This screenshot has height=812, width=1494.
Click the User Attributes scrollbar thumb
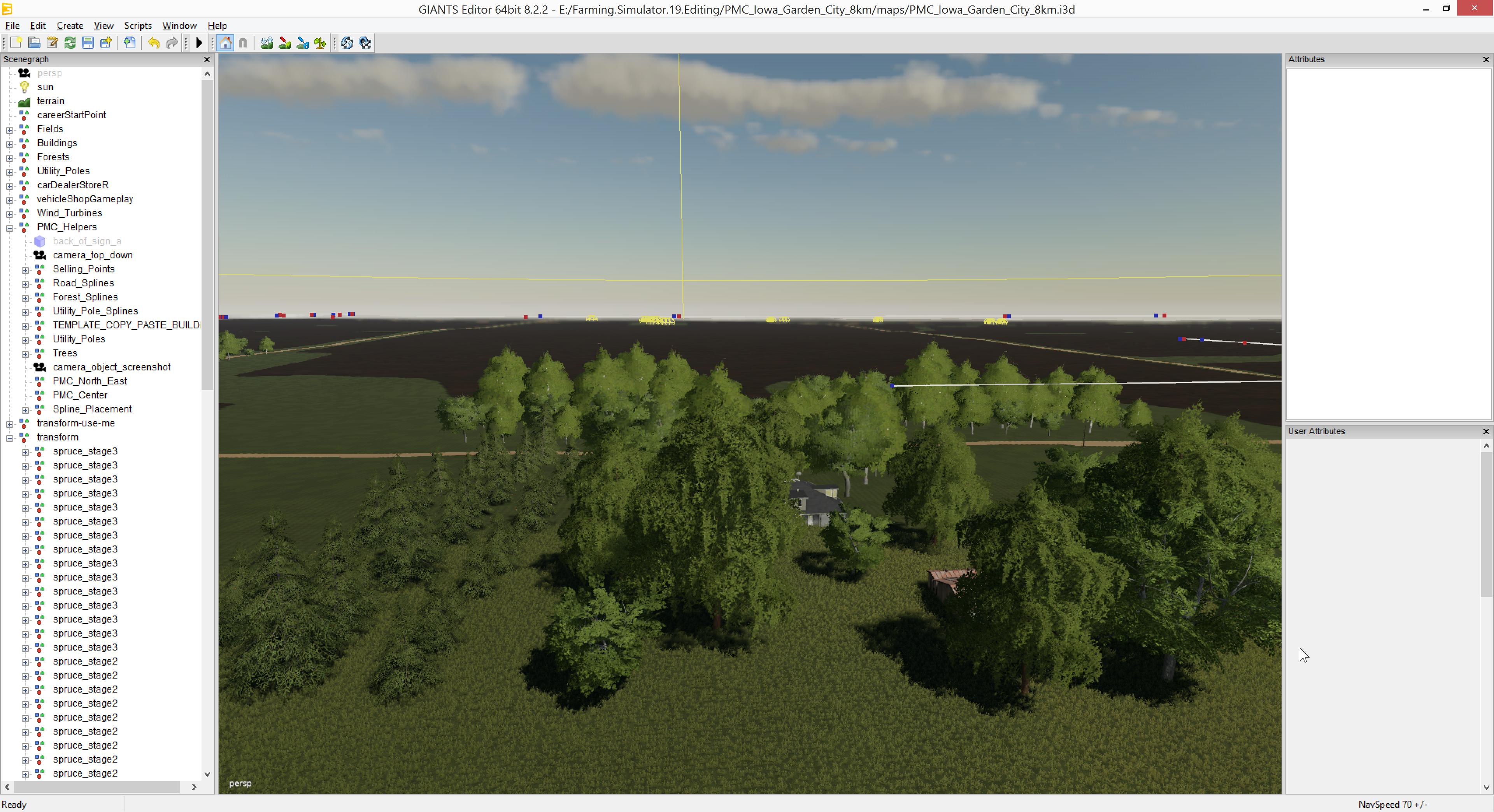[x=1486, y=524]
